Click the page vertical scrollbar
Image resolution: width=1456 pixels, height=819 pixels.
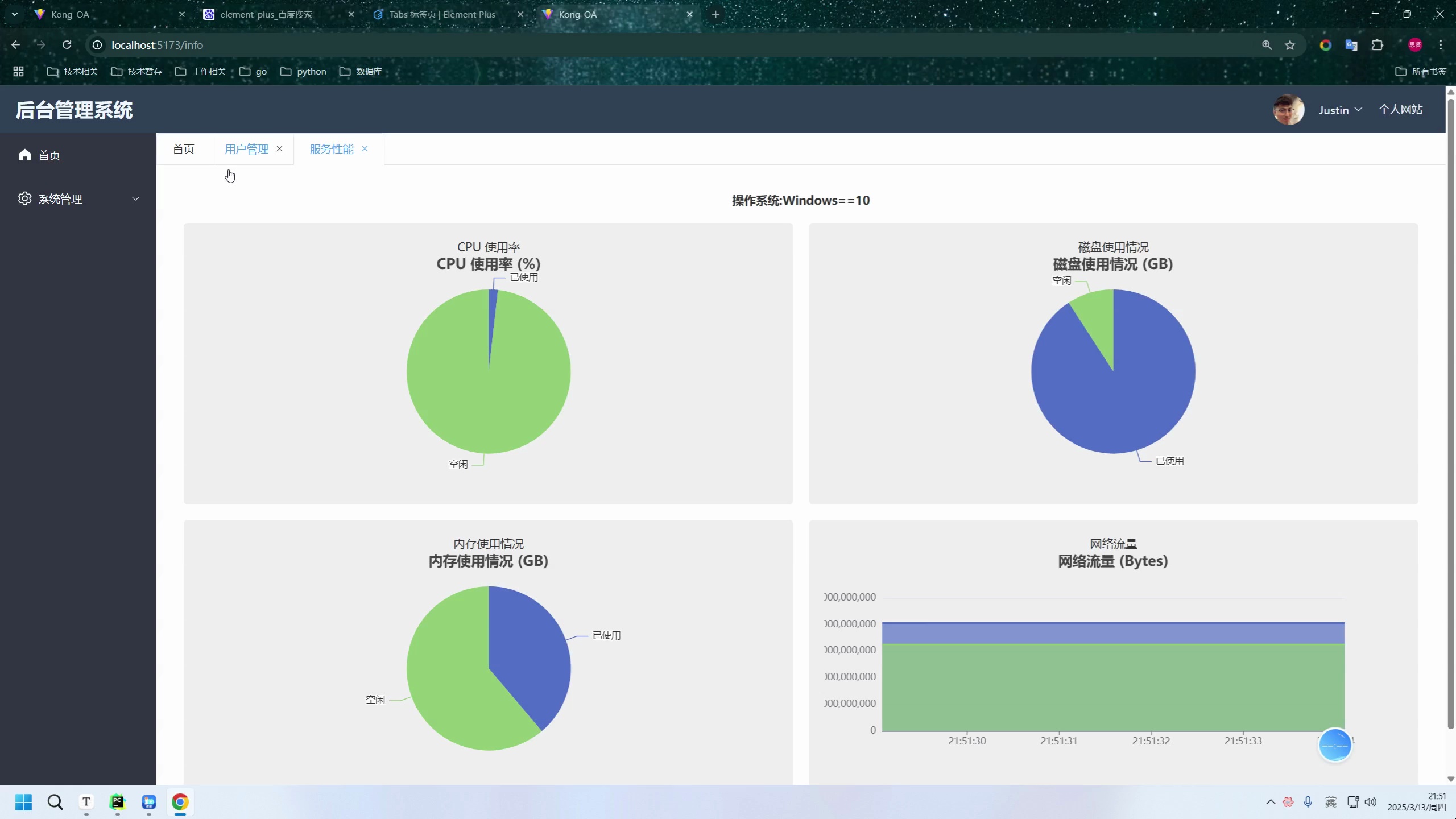1450,413
